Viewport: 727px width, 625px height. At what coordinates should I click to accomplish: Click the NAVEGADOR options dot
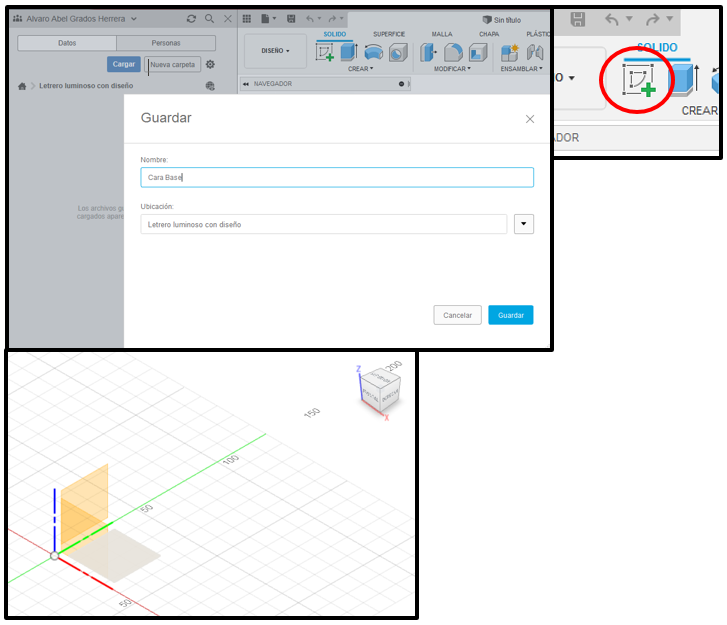(x=402, y=84)
